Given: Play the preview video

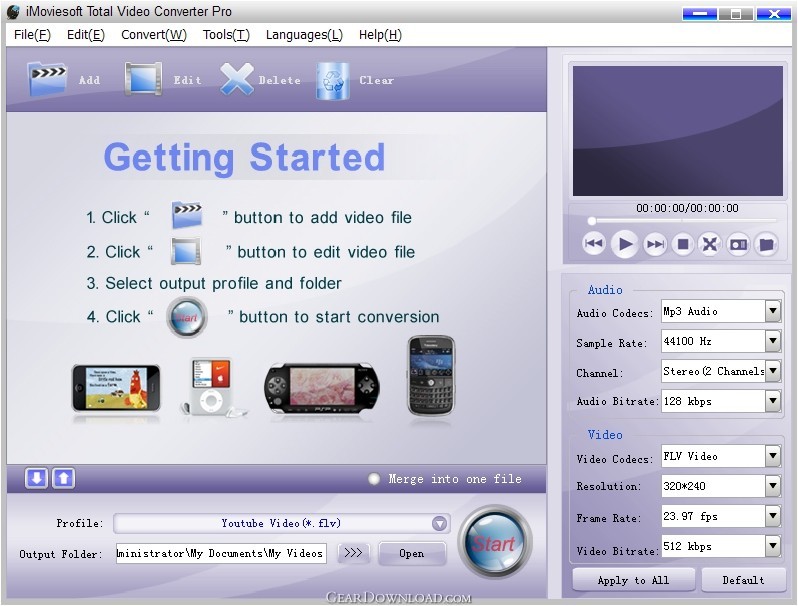Looking at the screenshot, I should coord(624,244).
